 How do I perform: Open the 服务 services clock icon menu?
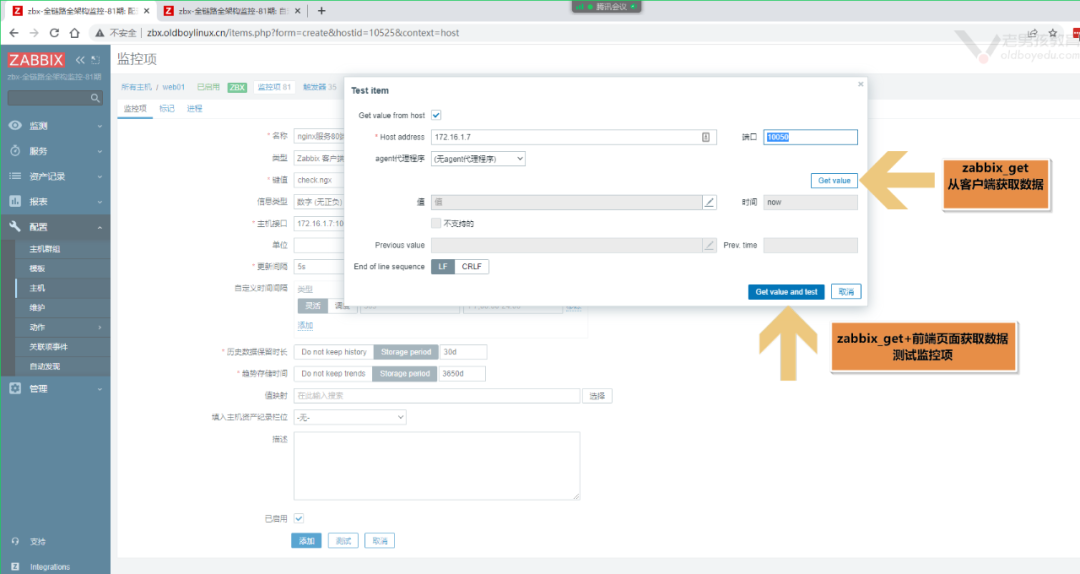[x=15, y=150]
